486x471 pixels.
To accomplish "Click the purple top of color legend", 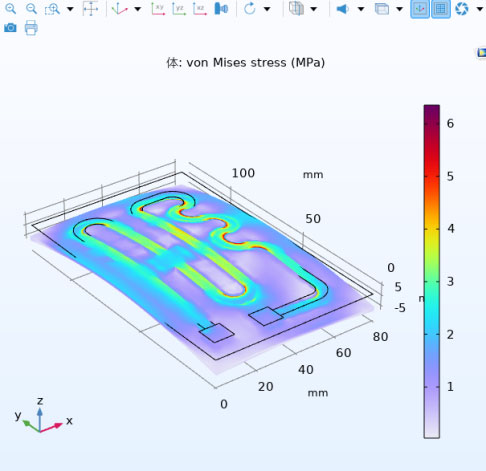I will point(432,112).
